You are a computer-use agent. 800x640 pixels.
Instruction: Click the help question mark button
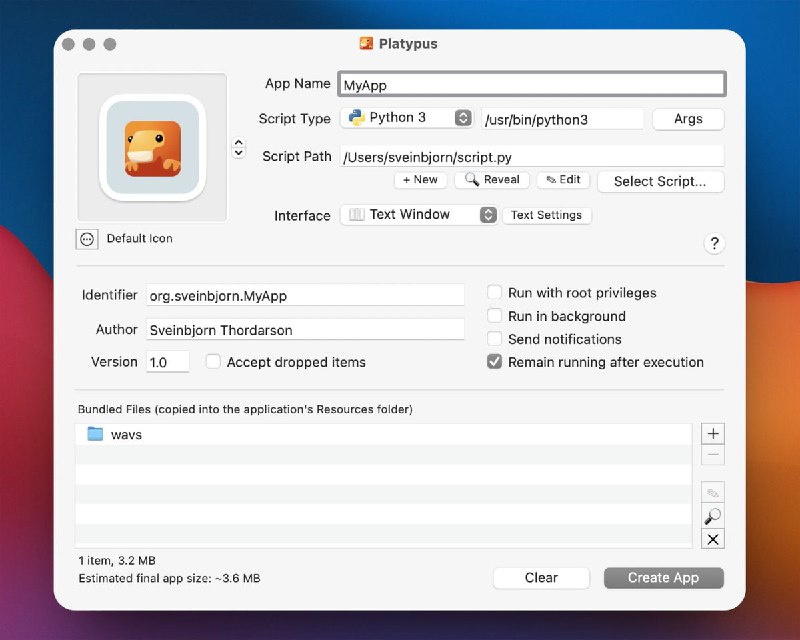click(714, 244)
